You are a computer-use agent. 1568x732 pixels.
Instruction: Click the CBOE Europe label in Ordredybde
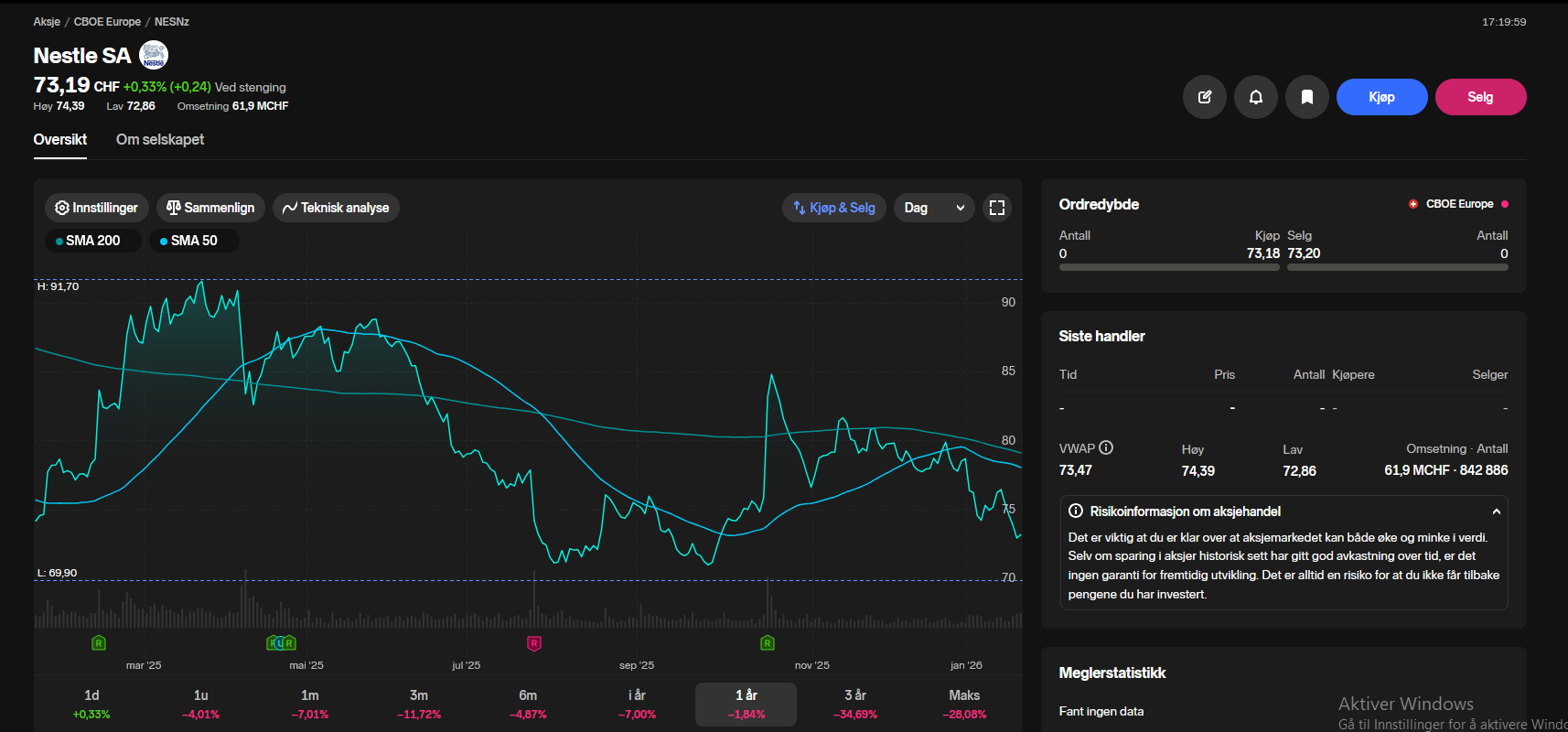(x=1459, y=204)
